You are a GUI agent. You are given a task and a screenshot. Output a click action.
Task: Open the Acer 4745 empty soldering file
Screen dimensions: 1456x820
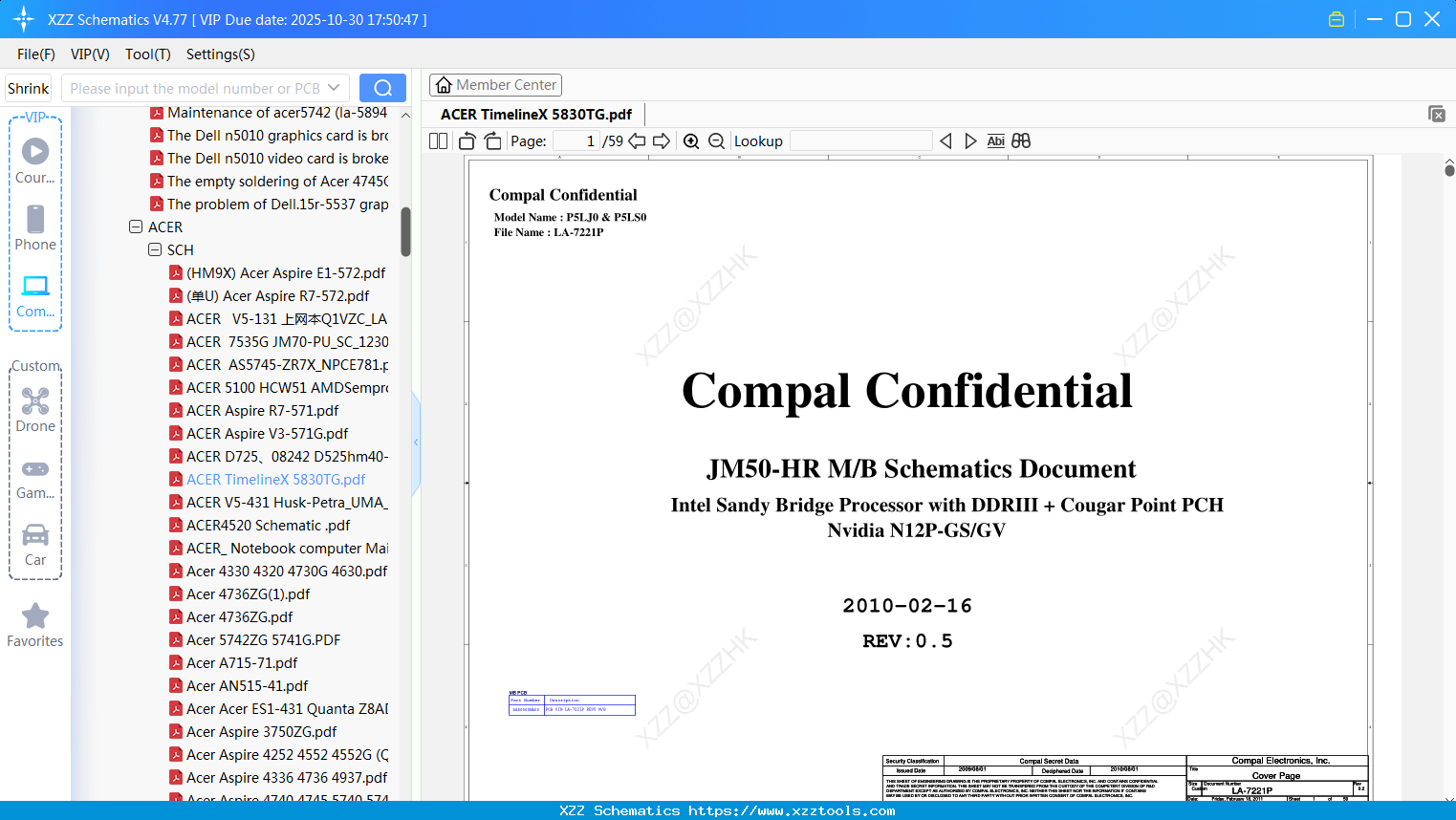point(277,182)
